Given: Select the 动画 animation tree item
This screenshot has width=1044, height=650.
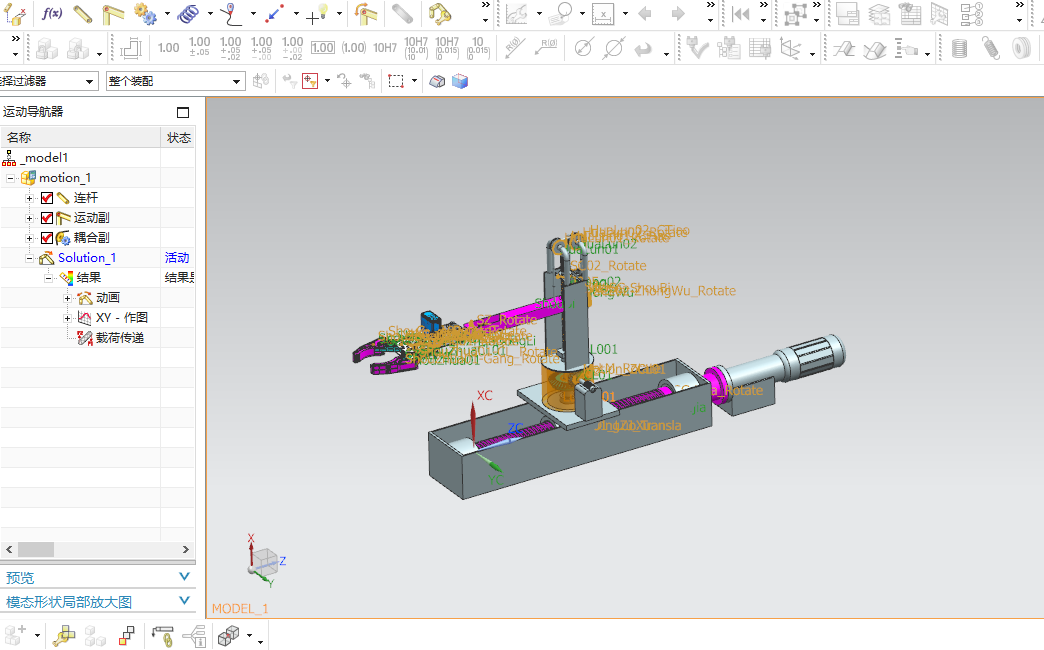Looking at the screenshot, I should point(108,298).
